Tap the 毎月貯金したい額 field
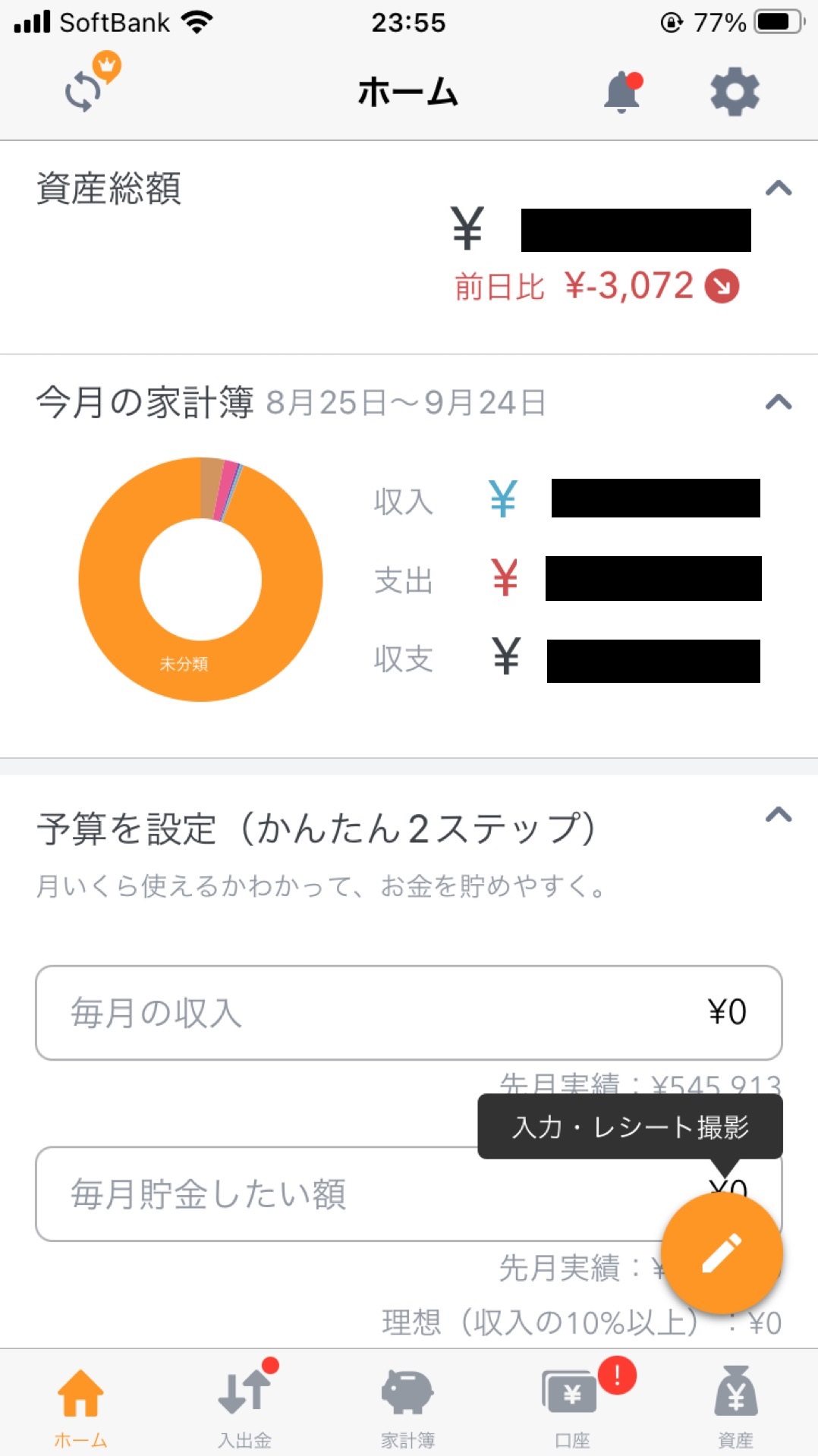 (341, 1193)
